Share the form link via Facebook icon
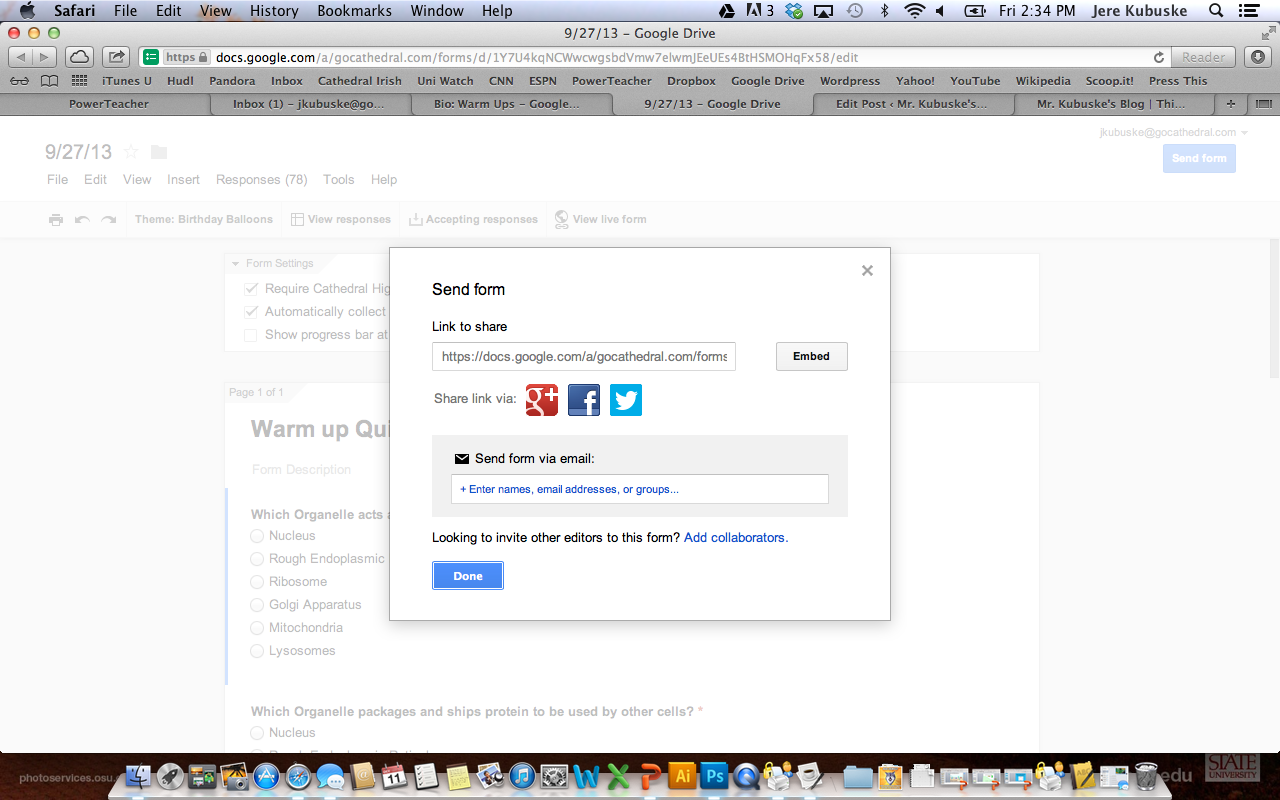1280x800 pixels. tap(584, 400)
